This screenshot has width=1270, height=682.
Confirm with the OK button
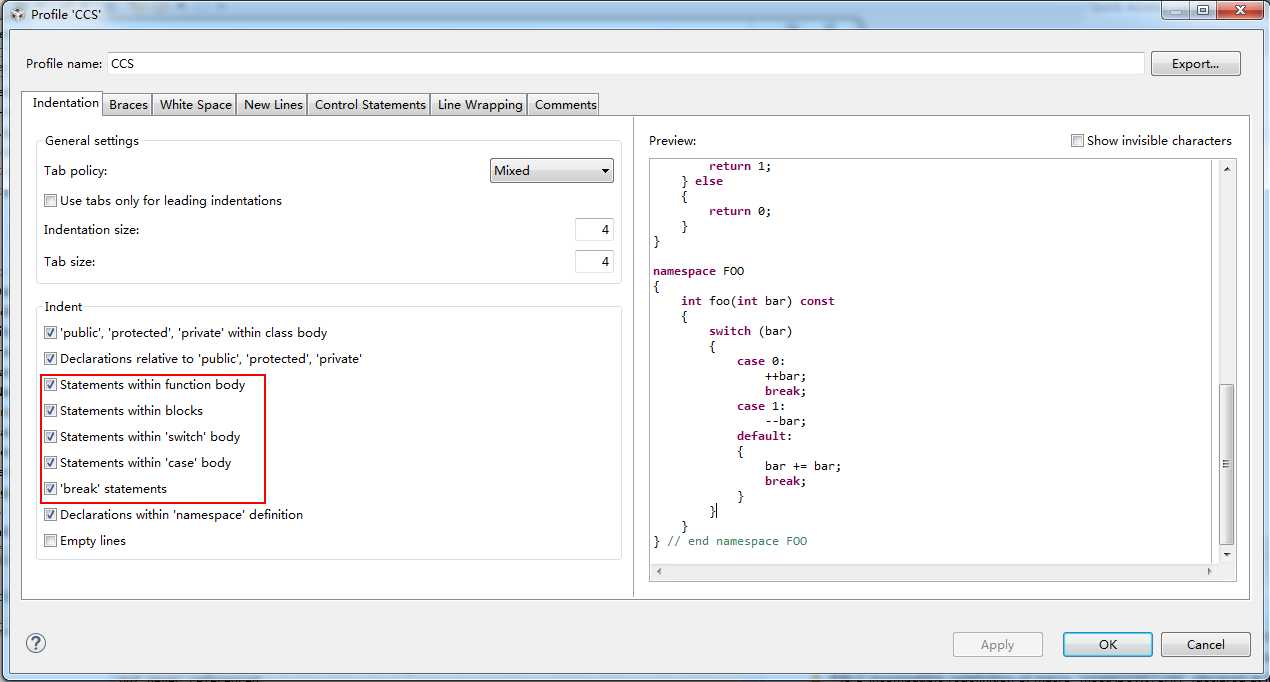[1108, 645]
